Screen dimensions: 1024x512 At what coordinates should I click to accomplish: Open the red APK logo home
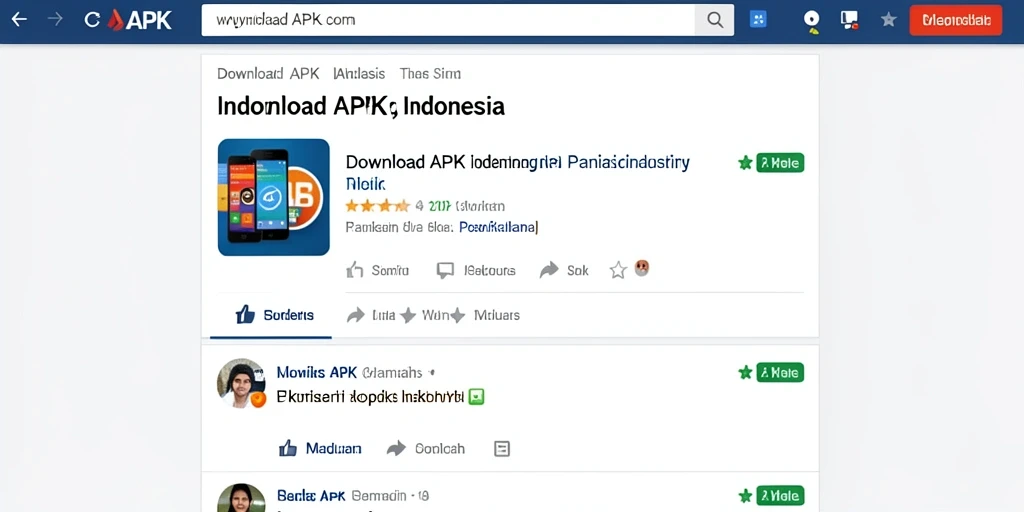tap(139, 20)
